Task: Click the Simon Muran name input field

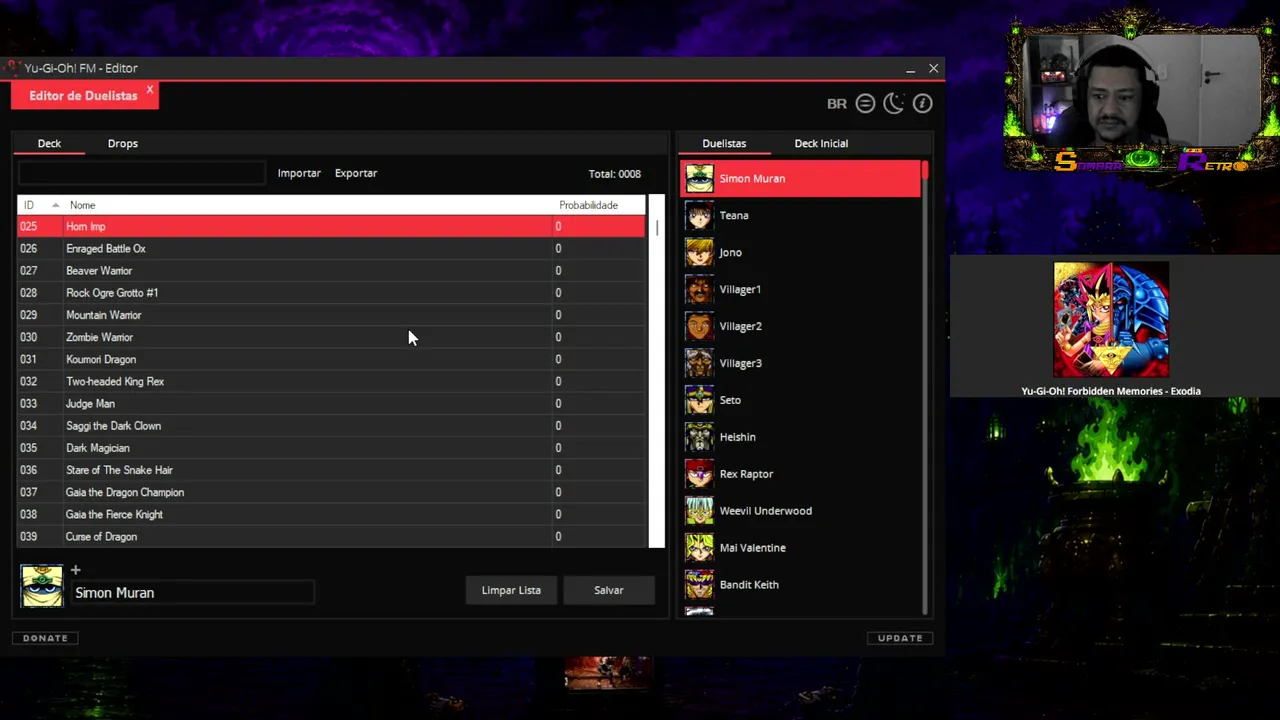Action: [x=194, y=593]
